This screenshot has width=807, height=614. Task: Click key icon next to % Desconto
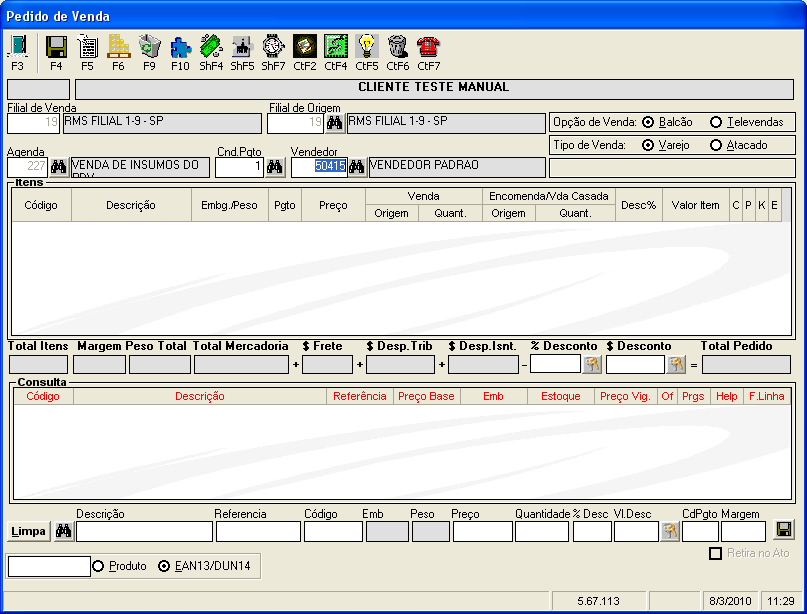[592, 364]
